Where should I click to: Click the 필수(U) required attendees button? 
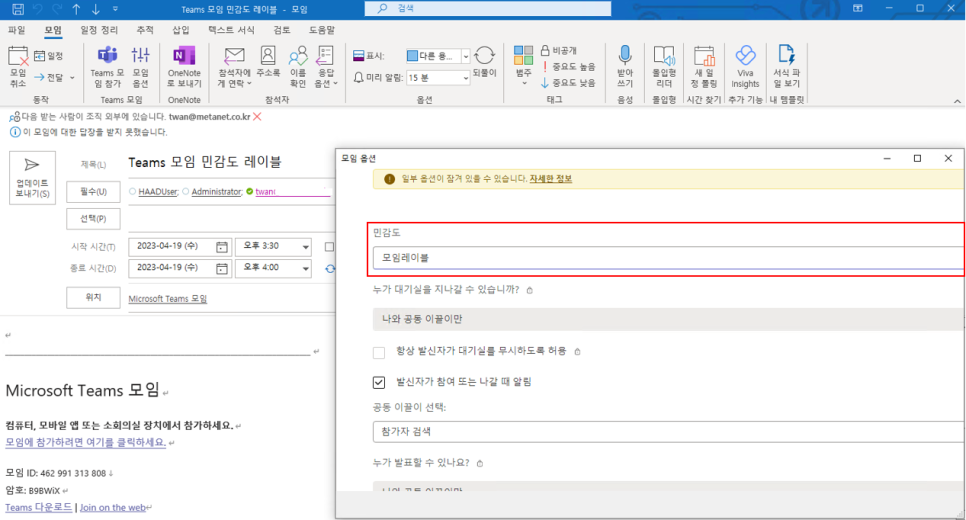(x=93, y=192)
